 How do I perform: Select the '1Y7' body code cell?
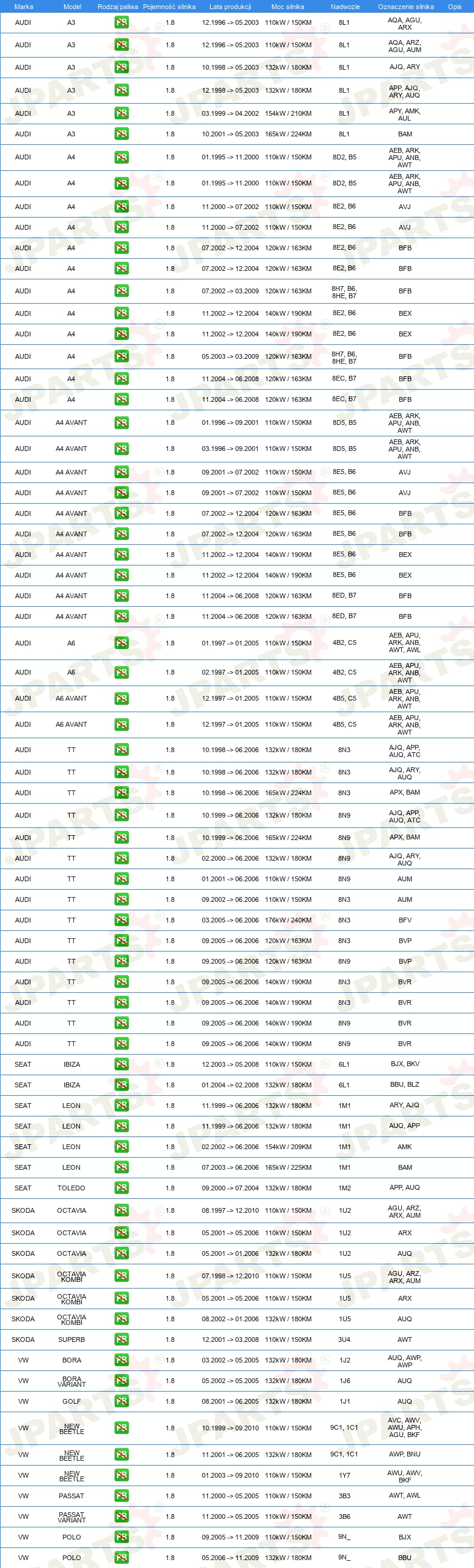click(344, 1475)
